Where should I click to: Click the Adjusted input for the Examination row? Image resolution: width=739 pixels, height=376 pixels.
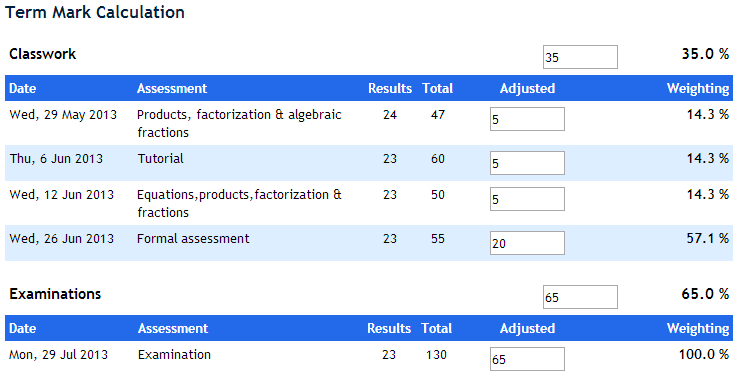click(527, 359)
